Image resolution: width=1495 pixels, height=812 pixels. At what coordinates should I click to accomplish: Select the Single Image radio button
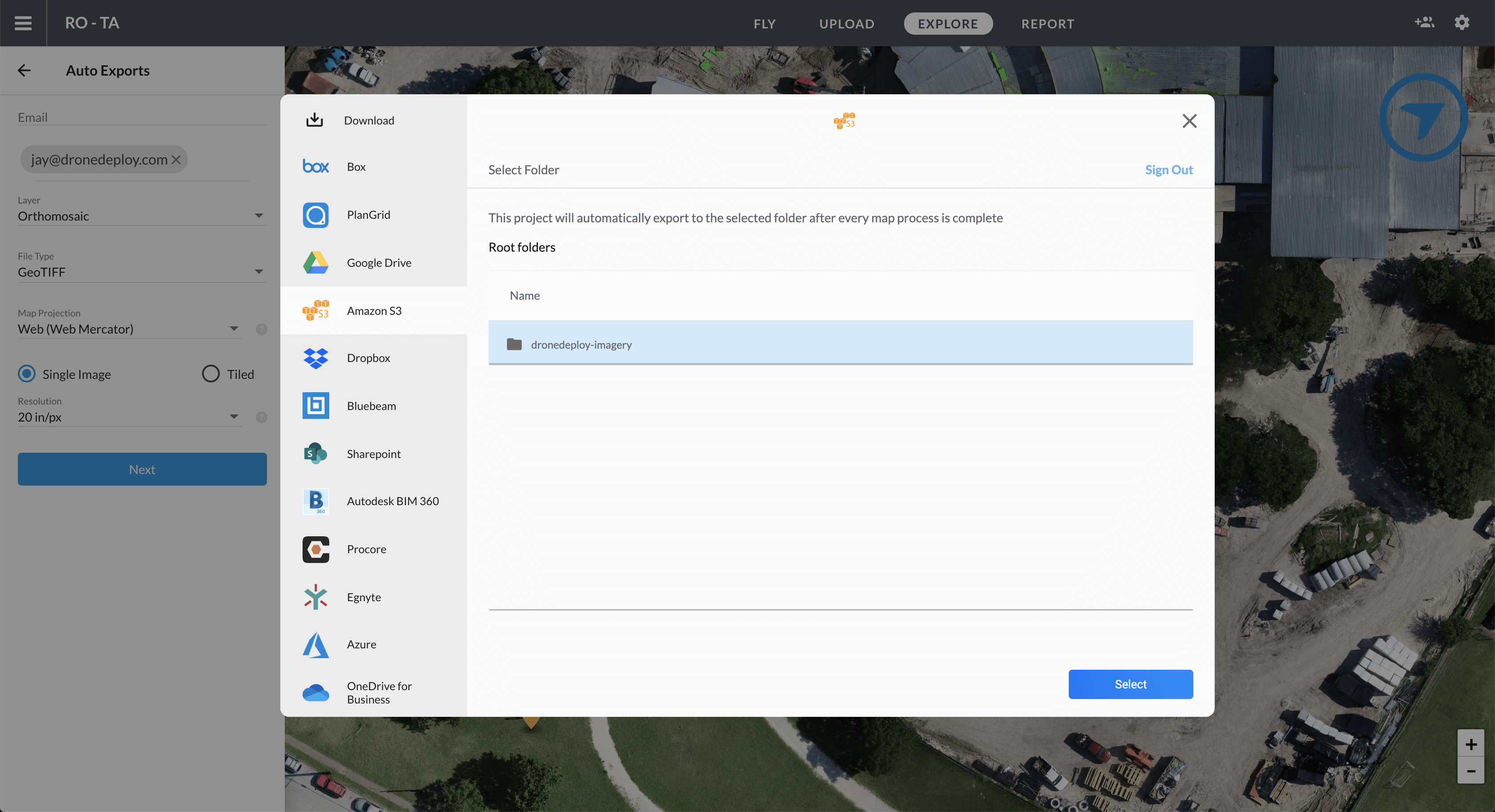pyautogui.click(x=27, y=374)
